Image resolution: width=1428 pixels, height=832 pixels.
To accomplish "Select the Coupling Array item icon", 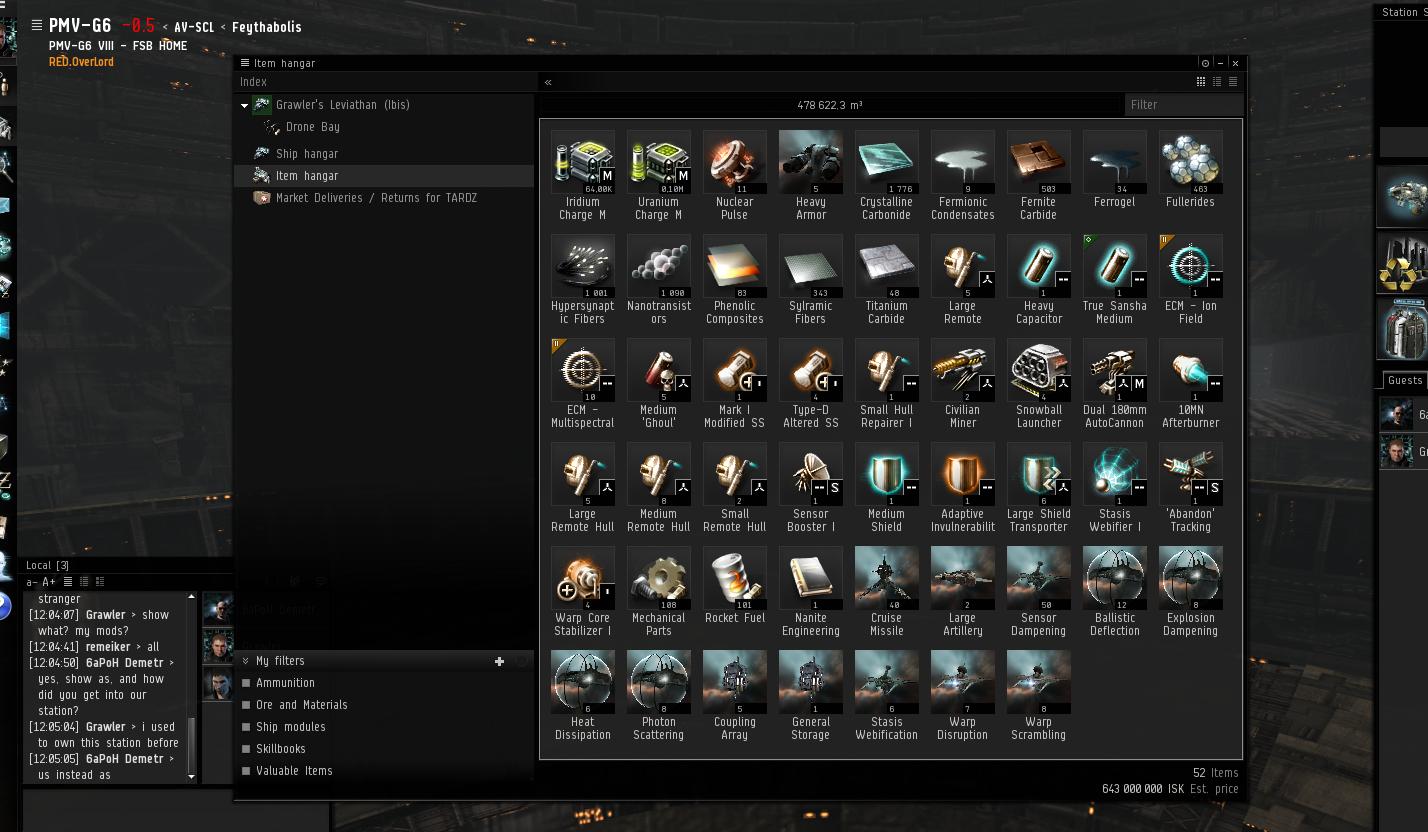I will [734, 682].
